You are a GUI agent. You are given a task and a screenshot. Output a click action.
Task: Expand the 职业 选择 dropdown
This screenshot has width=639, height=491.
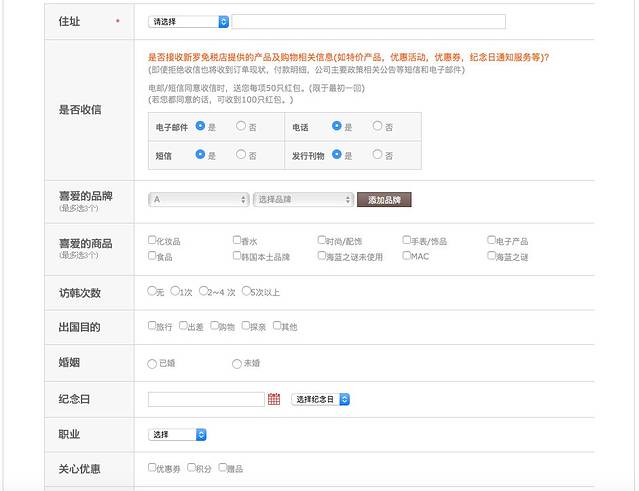[177, 435]
